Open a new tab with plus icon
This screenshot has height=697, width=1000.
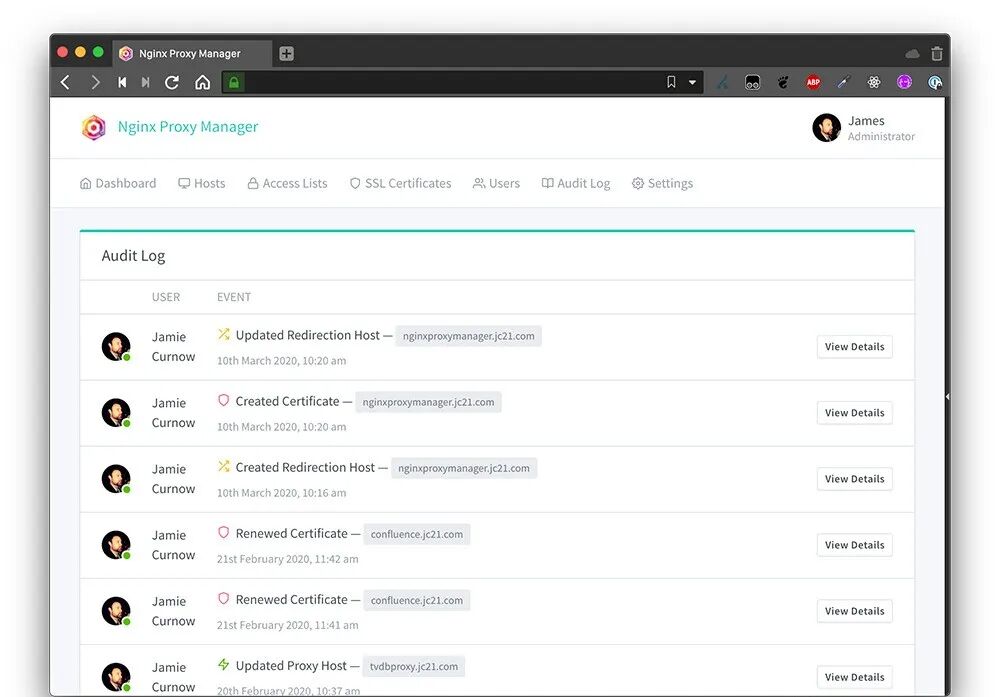pos(286,54)
